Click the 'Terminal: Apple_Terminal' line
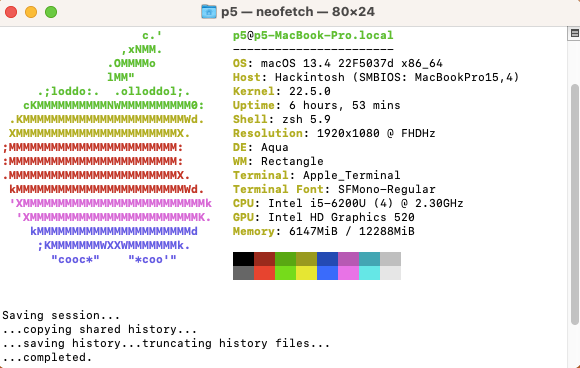580x368 pixels. [x=317, y=175]
